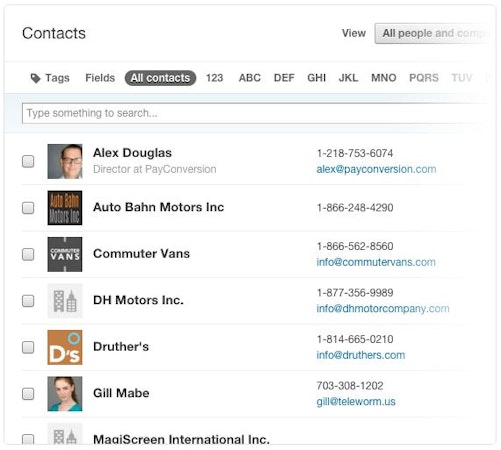Check the Alex Douglas checkbox
Screen dimensions: 501x450
pos(28,161)
